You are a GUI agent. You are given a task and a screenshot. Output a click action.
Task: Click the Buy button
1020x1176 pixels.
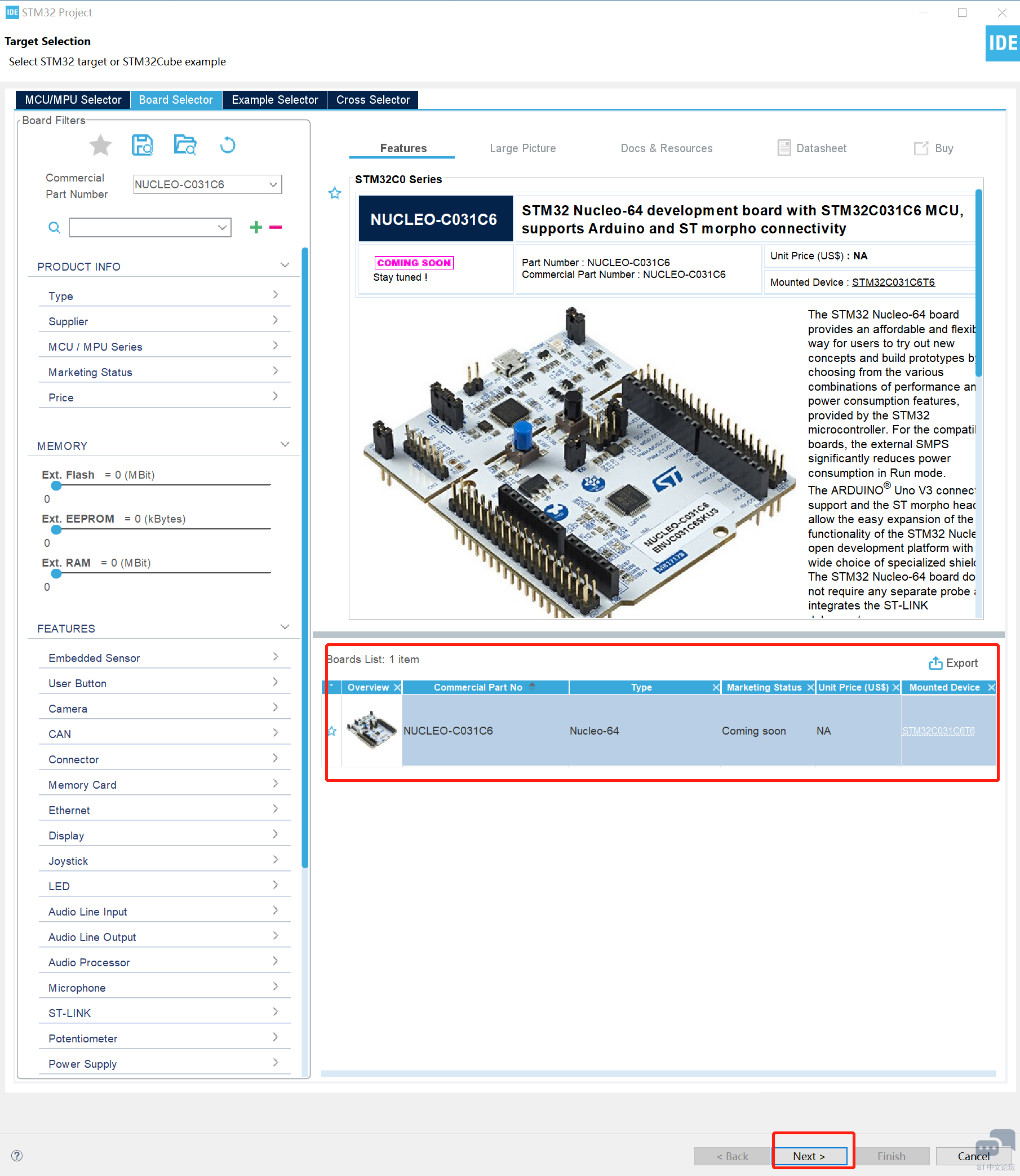pos(933,148)
